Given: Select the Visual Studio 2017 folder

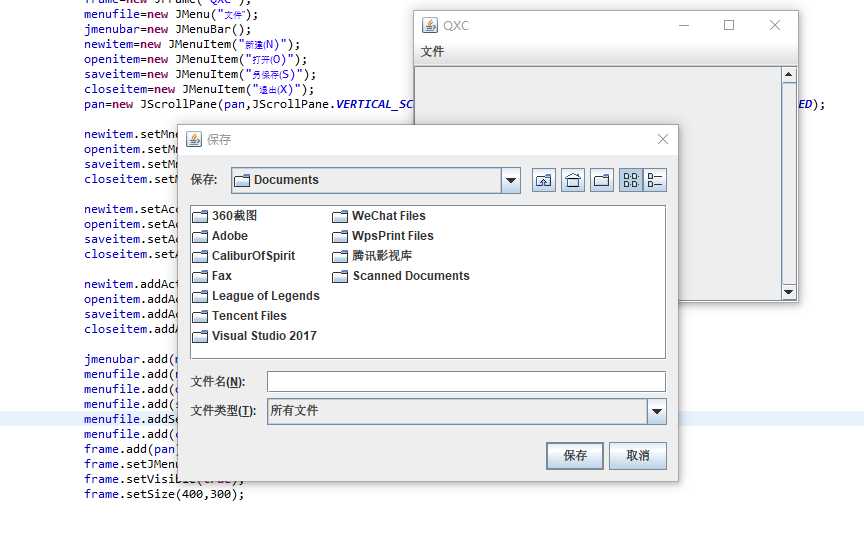Looking at the screenshot, I should click(255, 336).
